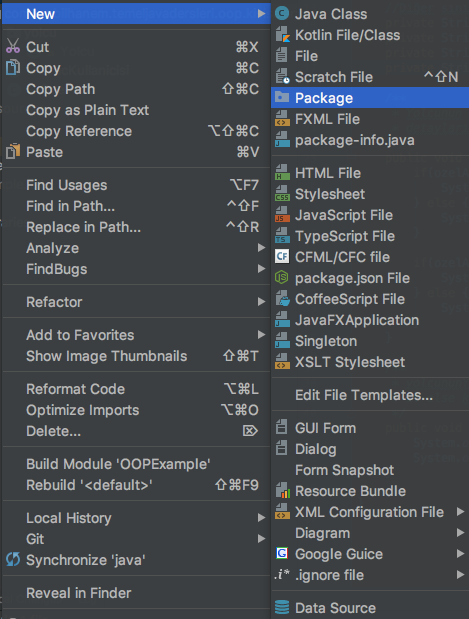Viewport: 469px width, 619px height.
Task: Expand the Git submenu arrow
Action: pyautogui.click(x=261, y=538)
